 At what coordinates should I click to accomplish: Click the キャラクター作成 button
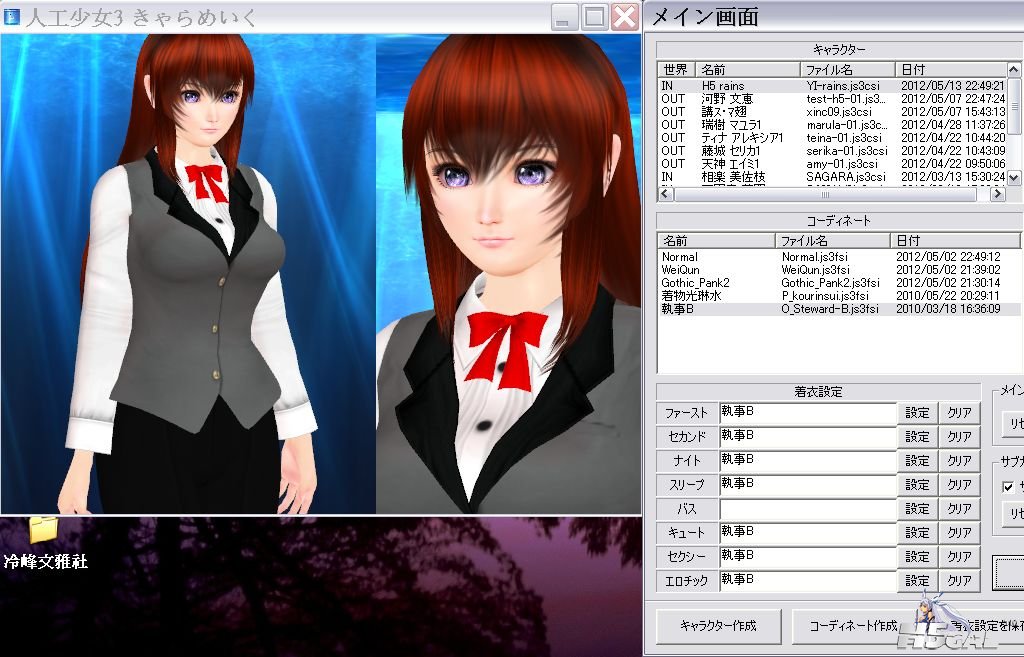click(718, 626)
